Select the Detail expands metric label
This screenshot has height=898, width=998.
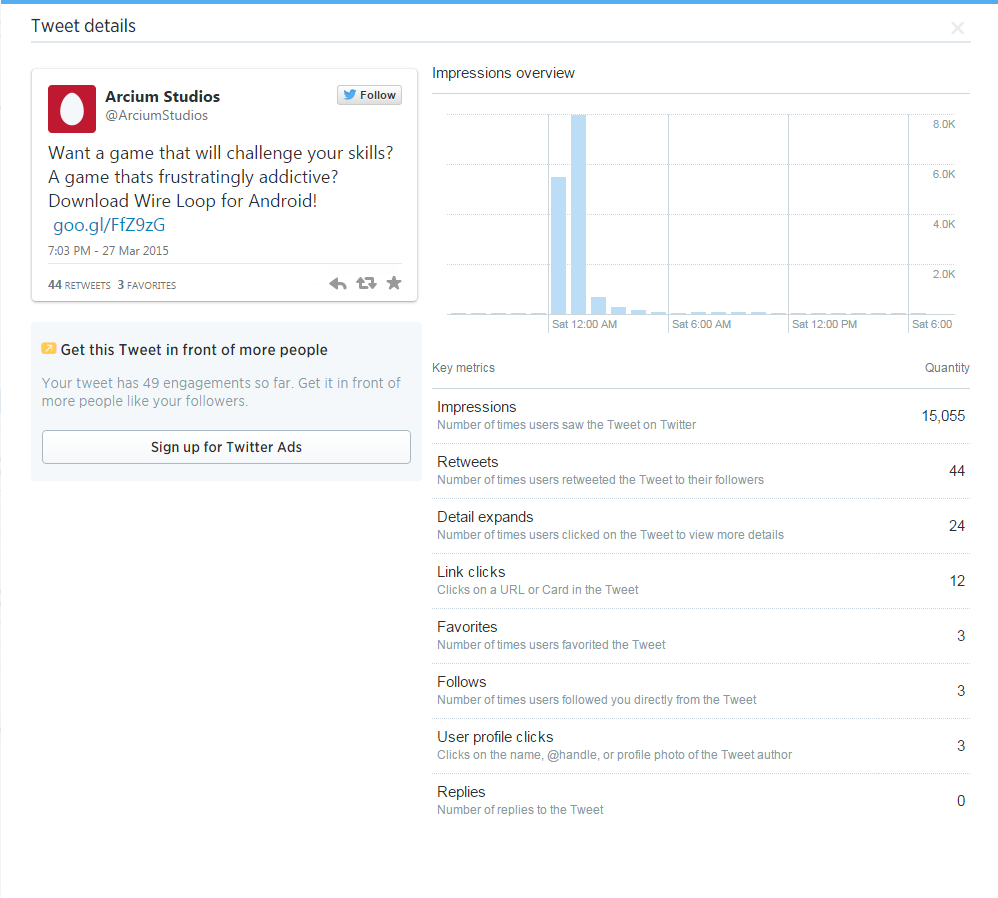coord(485,517)
